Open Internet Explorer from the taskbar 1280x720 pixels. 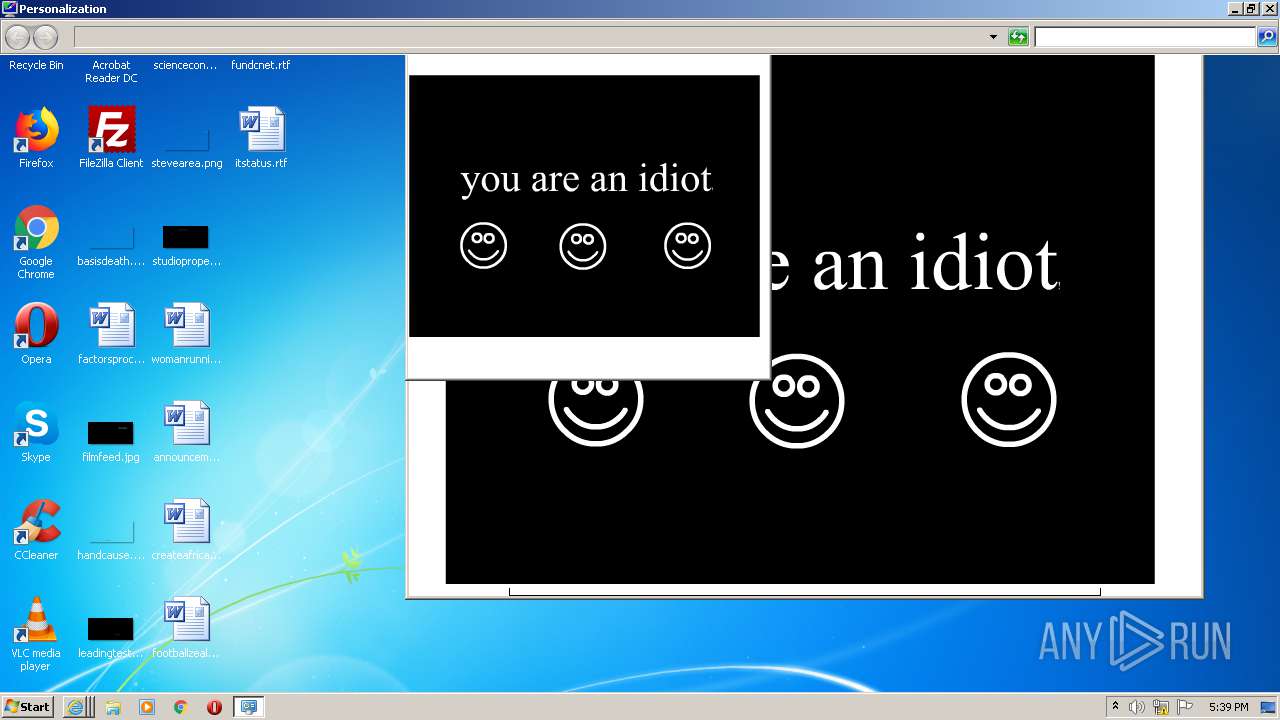coord(75,707)
